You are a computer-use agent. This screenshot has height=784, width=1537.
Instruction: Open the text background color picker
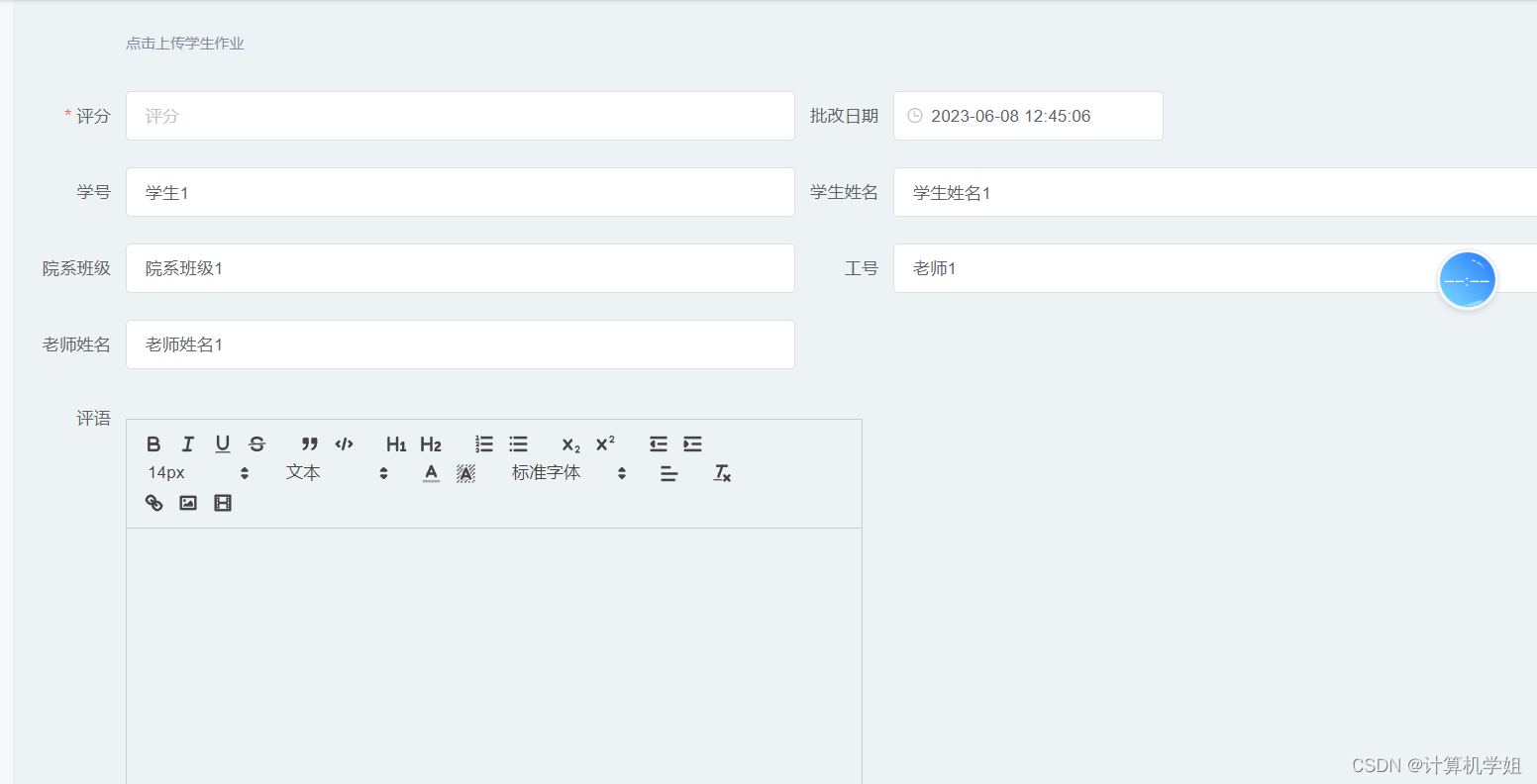[x=466, y=473]
